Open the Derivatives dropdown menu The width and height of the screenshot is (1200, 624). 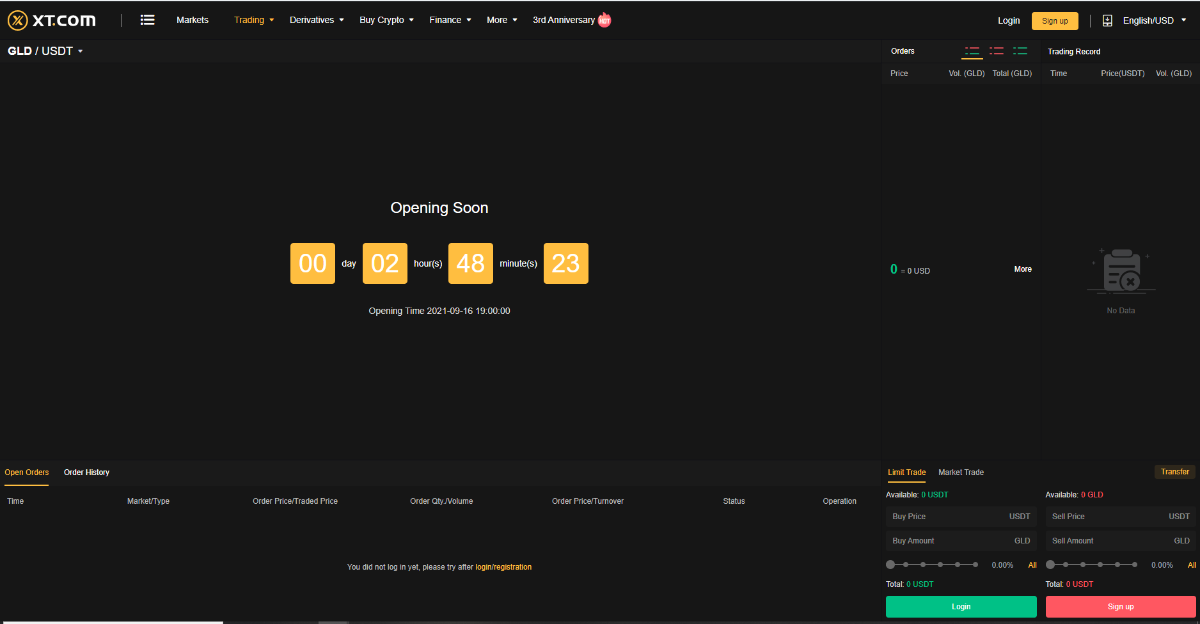click(x=316, y=20)
